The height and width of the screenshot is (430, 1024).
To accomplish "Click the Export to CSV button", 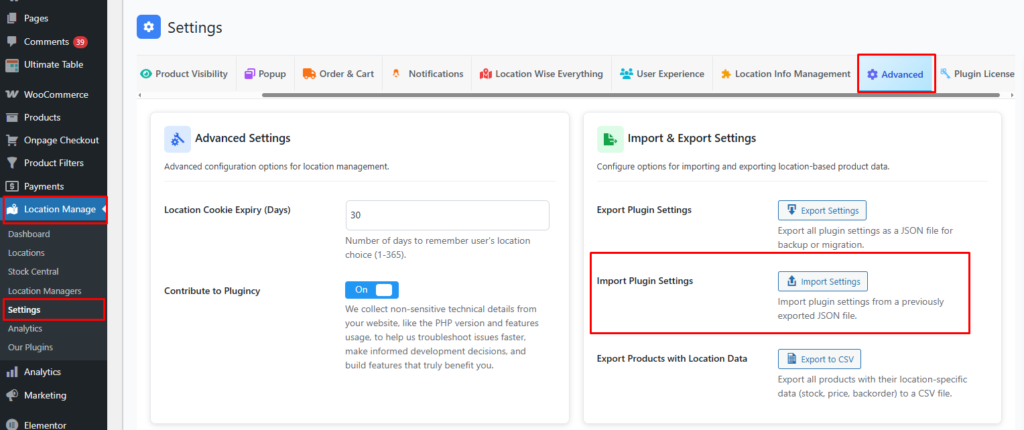I will tap(819, 359).
